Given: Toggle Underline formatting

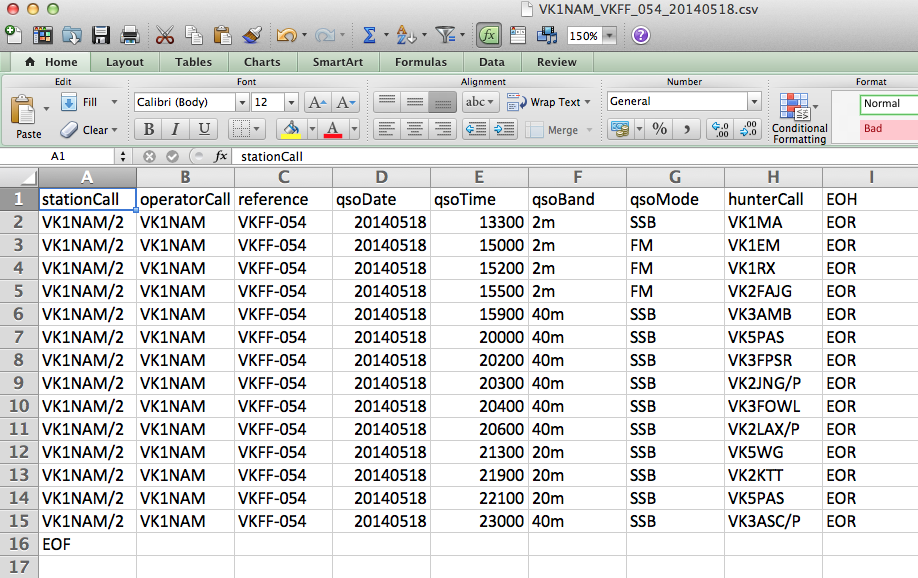Looking at the screenshot, I should click(204, 129).
